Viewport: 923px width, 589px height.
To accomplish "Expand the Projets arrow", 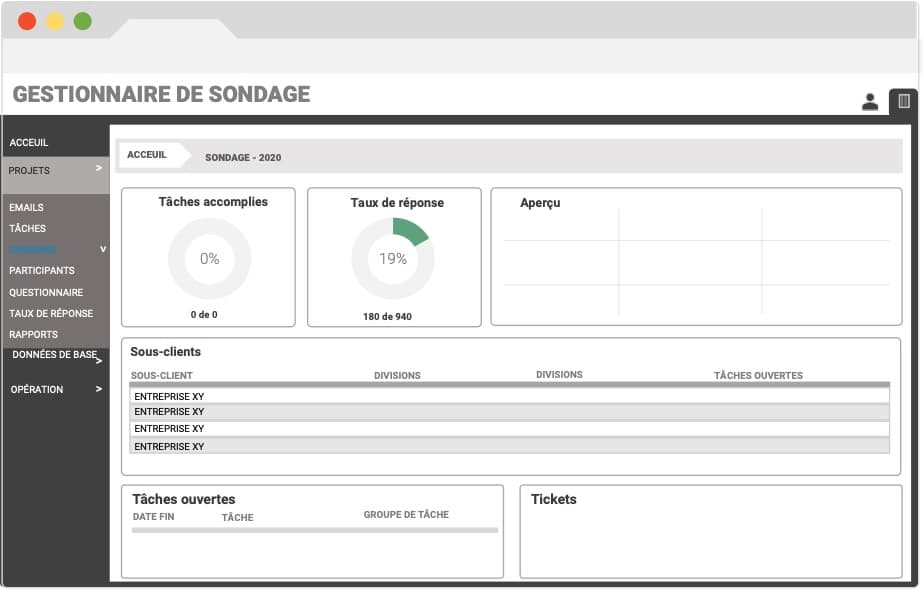I will (x=99, y=168).
